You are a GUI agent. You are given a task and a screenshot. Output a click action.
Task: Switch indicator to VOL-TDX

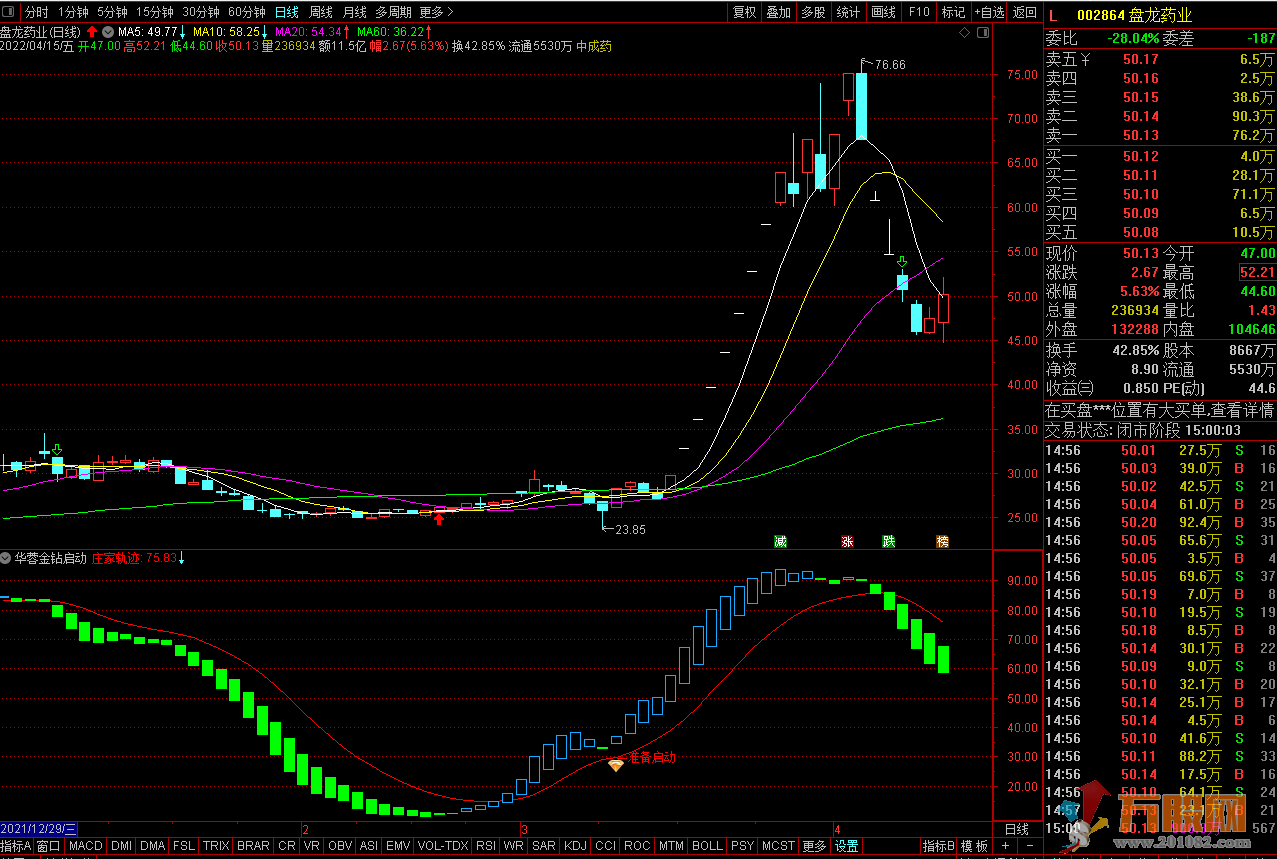pyautogui.click(x=443, y=846)
